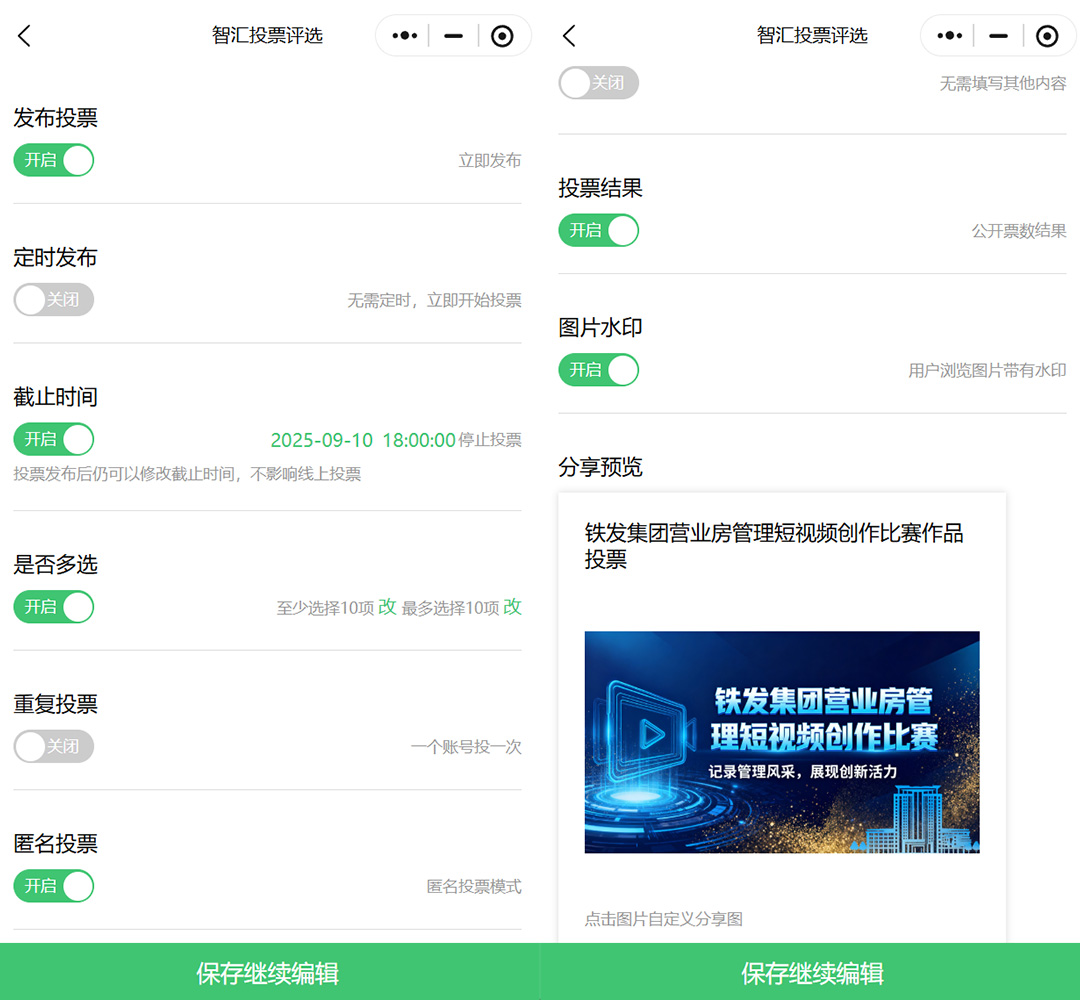
Task: Click circular target icon in right panel header
Action: click(1047, 36)
